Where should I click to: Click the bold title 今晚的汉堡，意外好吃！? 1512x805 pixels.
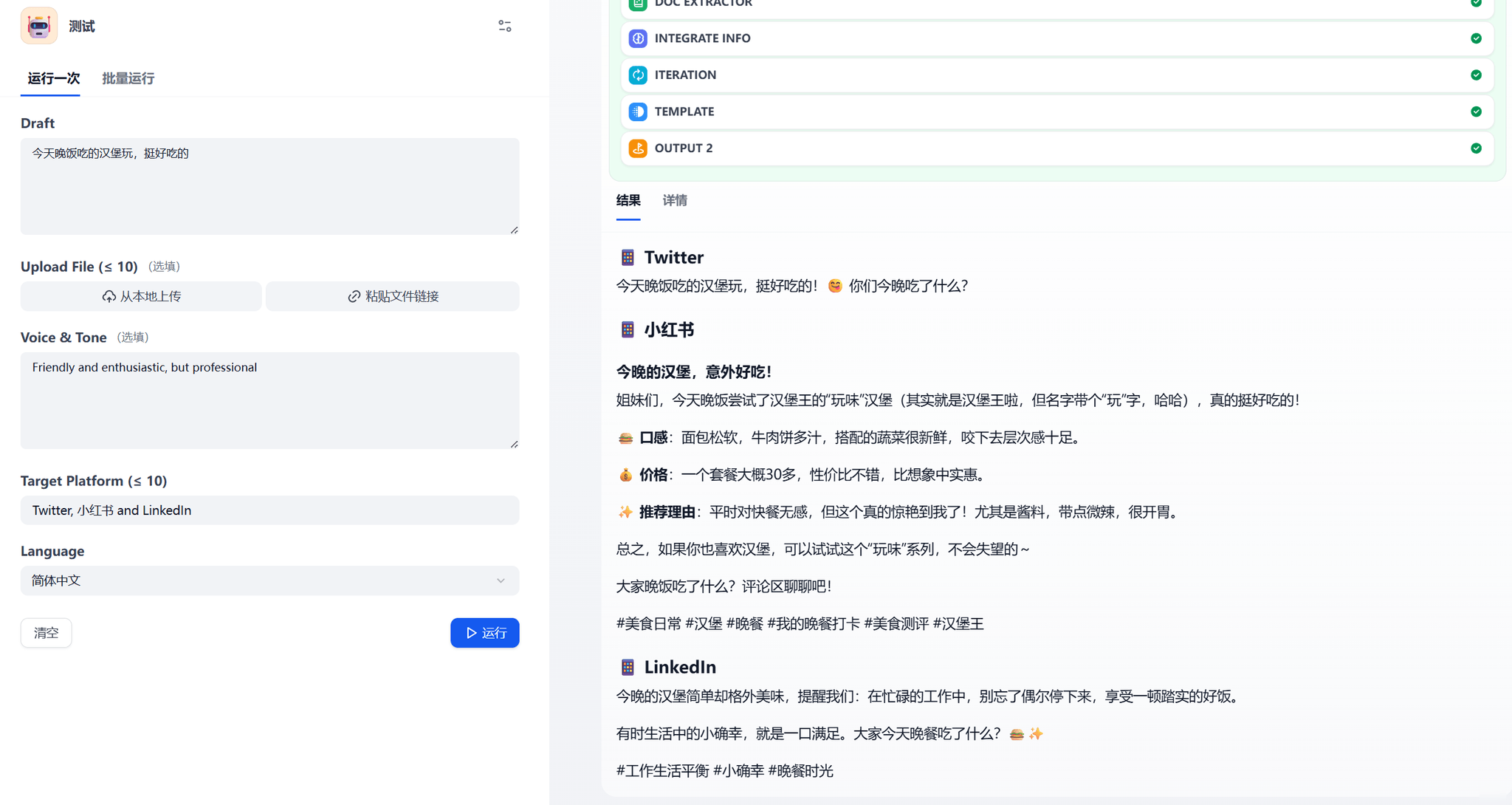coord(694,371)
